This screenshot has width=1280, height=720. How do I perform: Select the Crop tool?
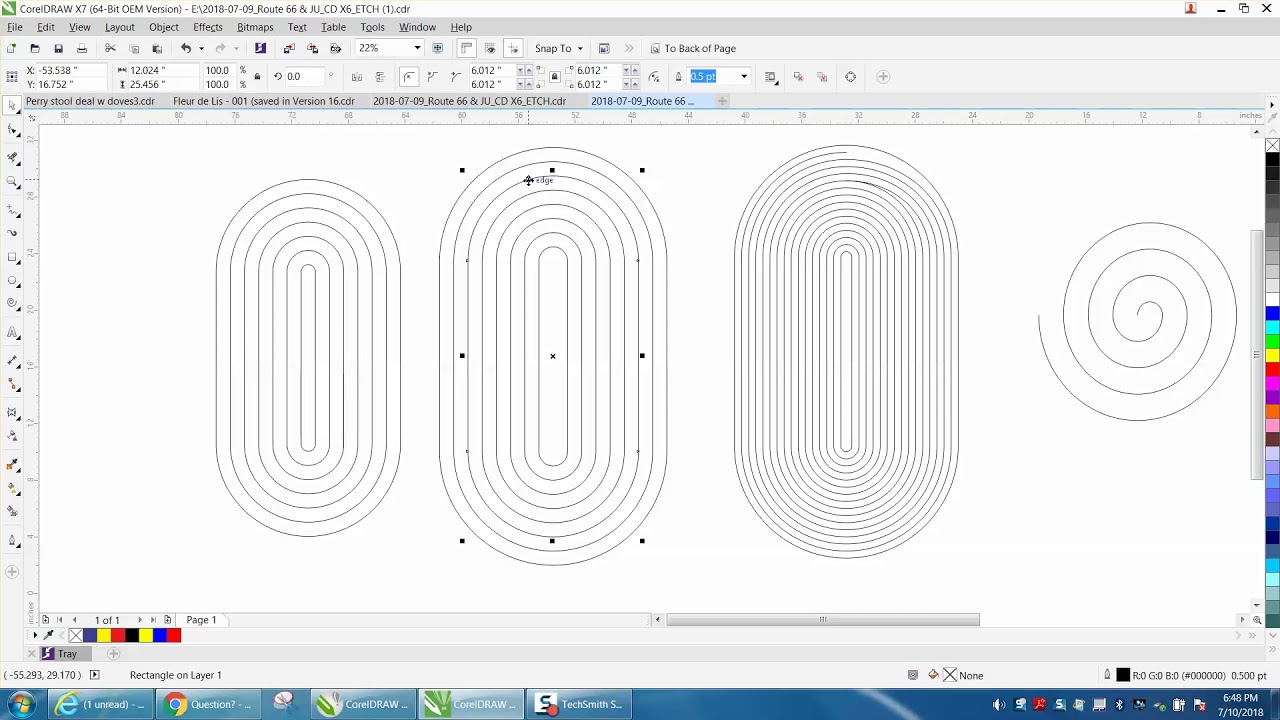pos(12,157)
